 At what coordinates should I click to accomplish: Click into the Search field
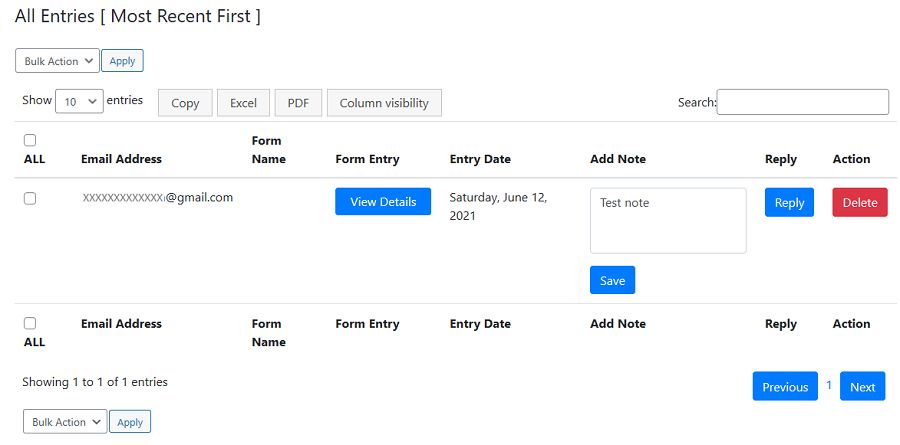(802, 102)
